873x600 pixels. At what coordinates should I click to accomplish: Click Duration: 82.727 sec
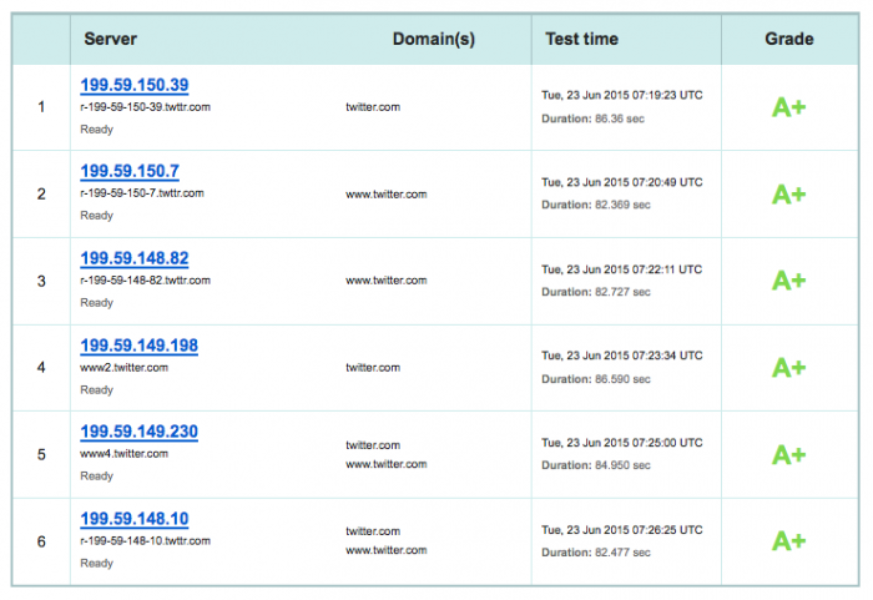click(596, 292)
